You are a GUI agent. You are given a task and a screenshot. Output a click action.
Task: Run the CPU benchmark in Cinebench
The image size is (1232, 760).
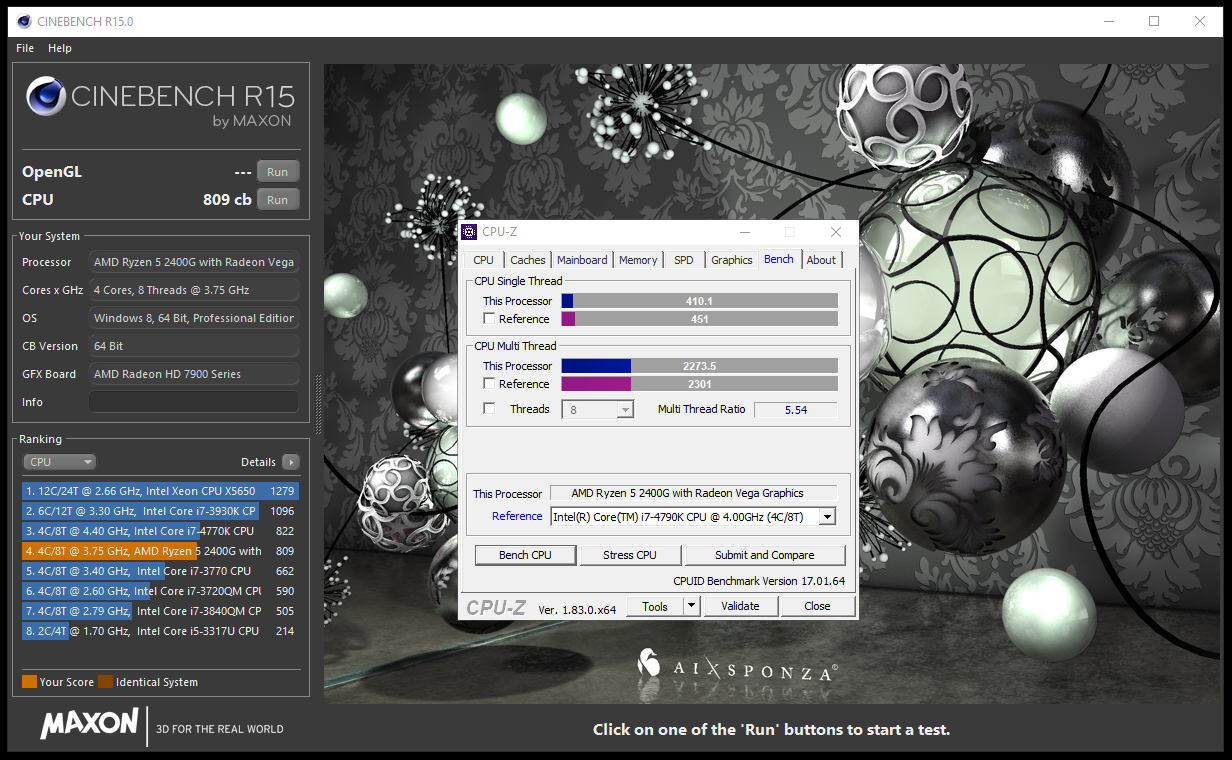pos(278,200)
